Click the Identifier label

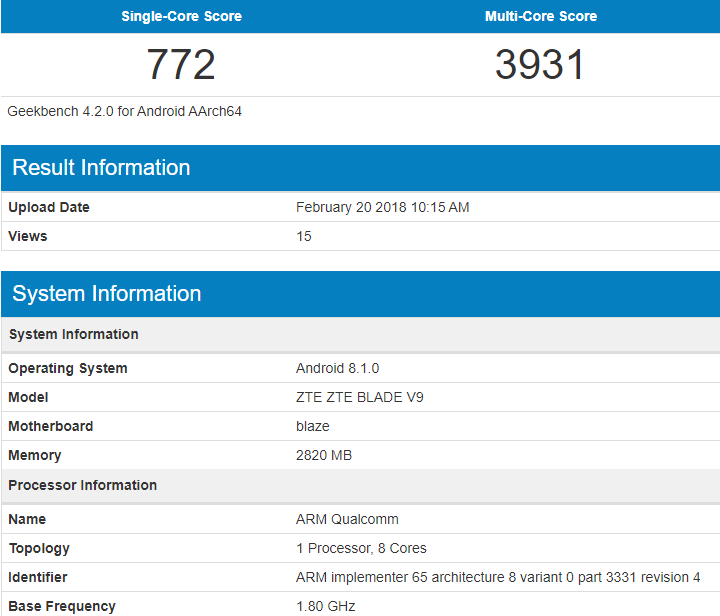[x=38, y=577]
